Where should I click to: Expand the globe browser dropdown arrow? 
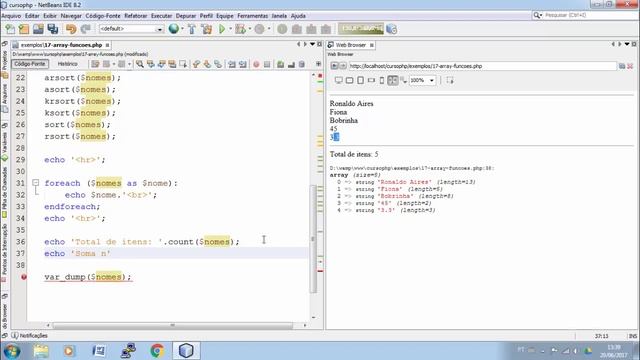tap(182, 29)
